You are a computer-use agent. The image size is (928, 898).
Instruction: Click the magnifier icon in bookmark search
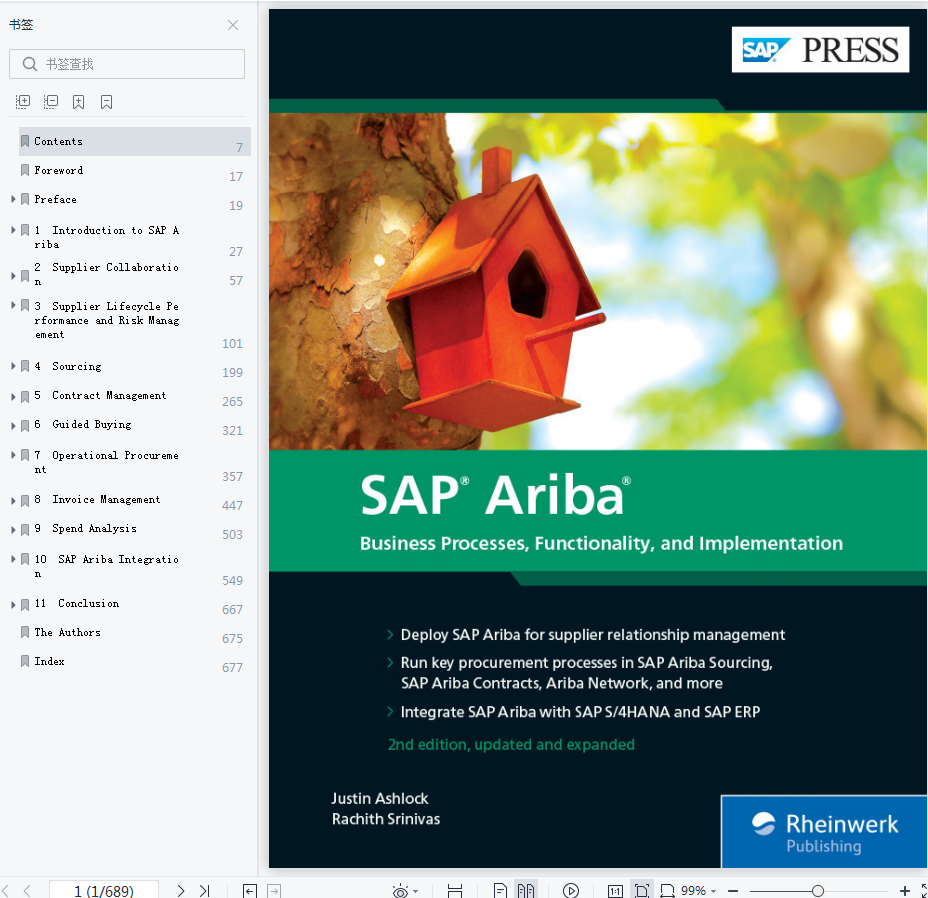(30, 64)
